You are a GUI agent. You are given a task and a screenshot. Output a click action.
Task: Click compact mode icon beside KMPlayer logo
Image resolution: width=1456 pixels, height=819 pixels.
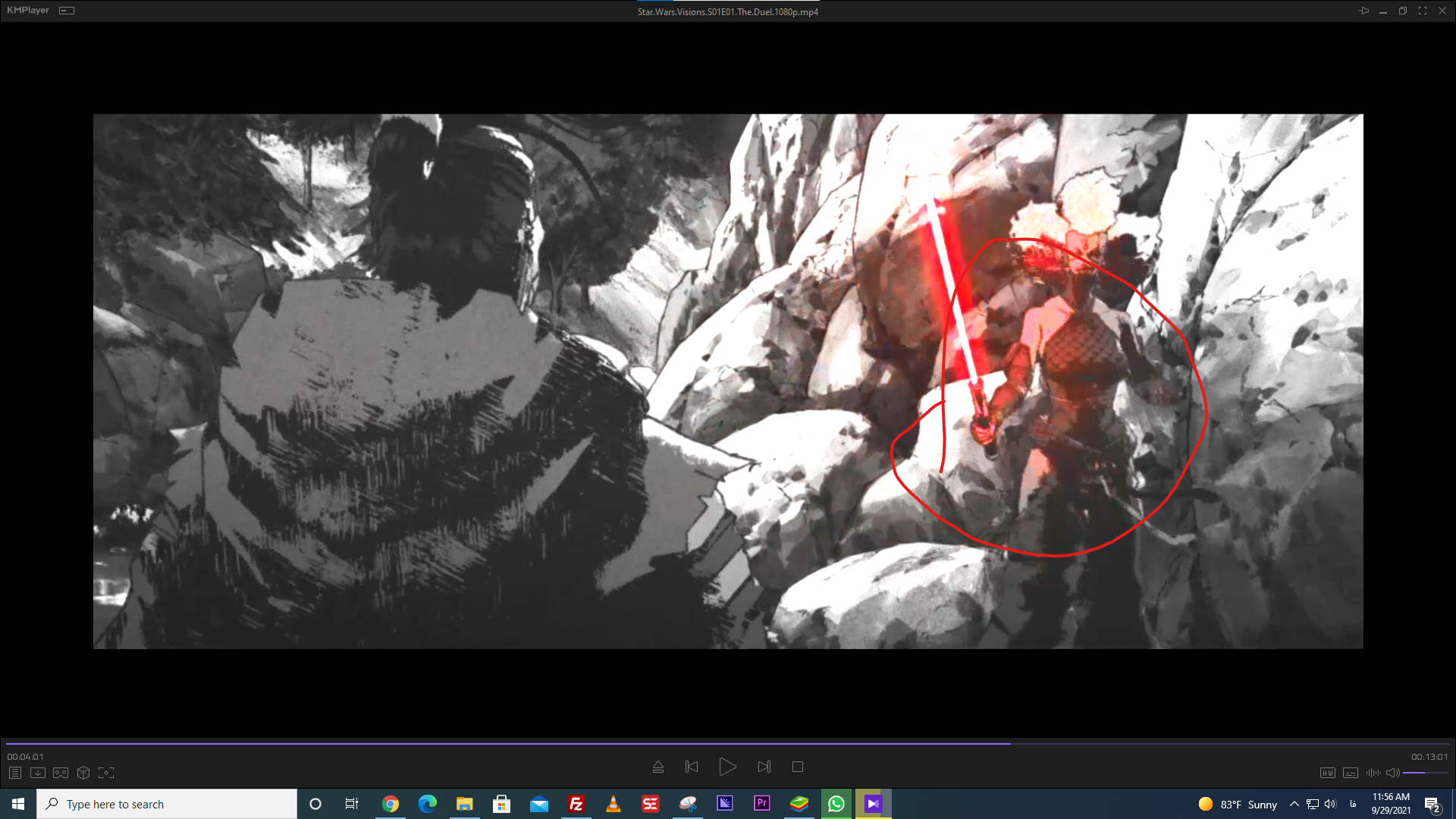[67, 11]
